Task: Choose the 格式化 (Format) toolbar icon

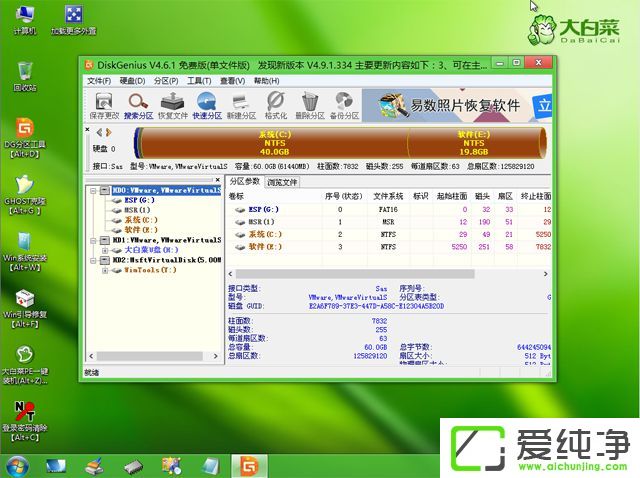Action: pos(276,105)
